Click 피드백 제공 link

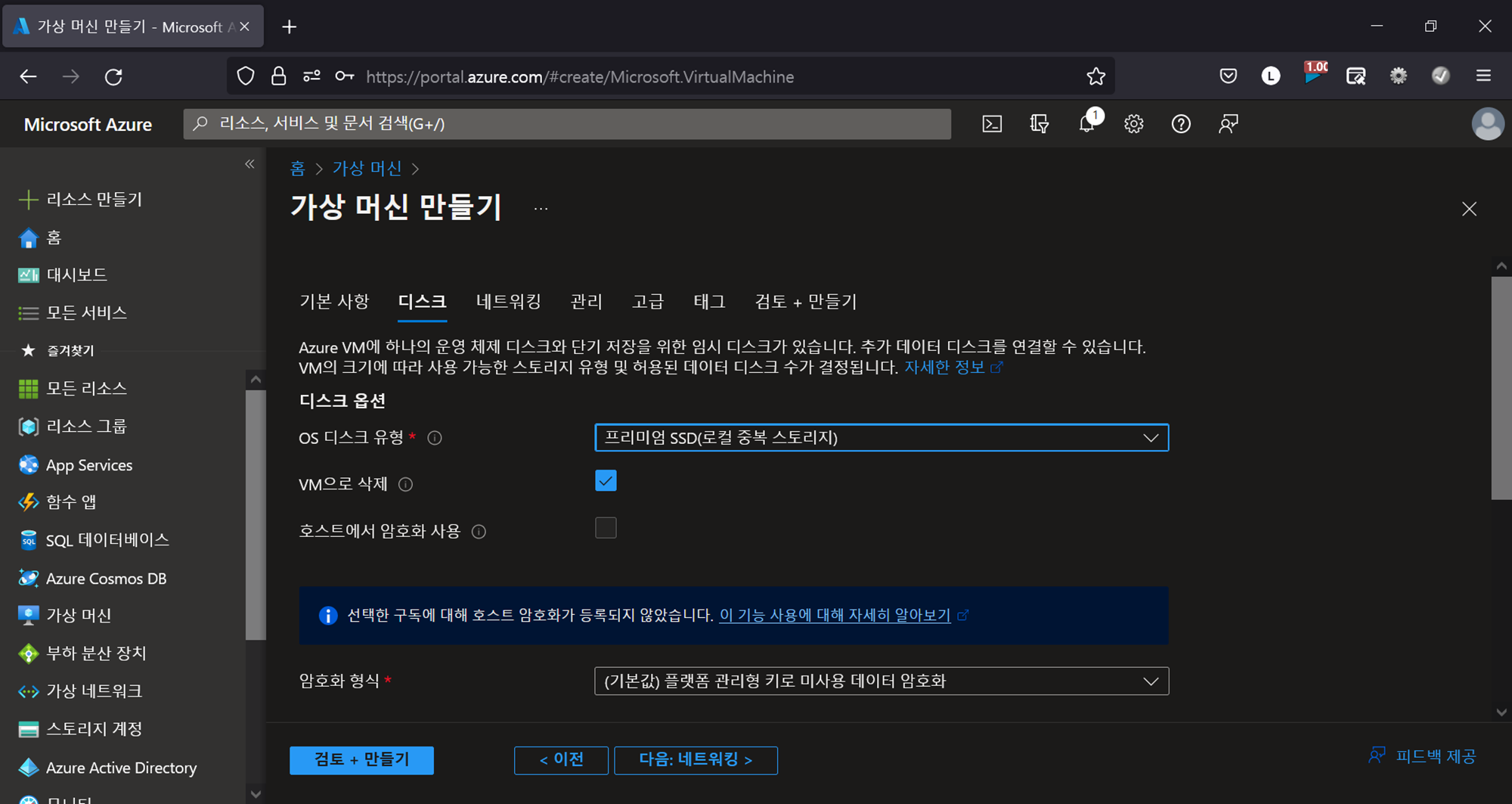click(1422, 756)
